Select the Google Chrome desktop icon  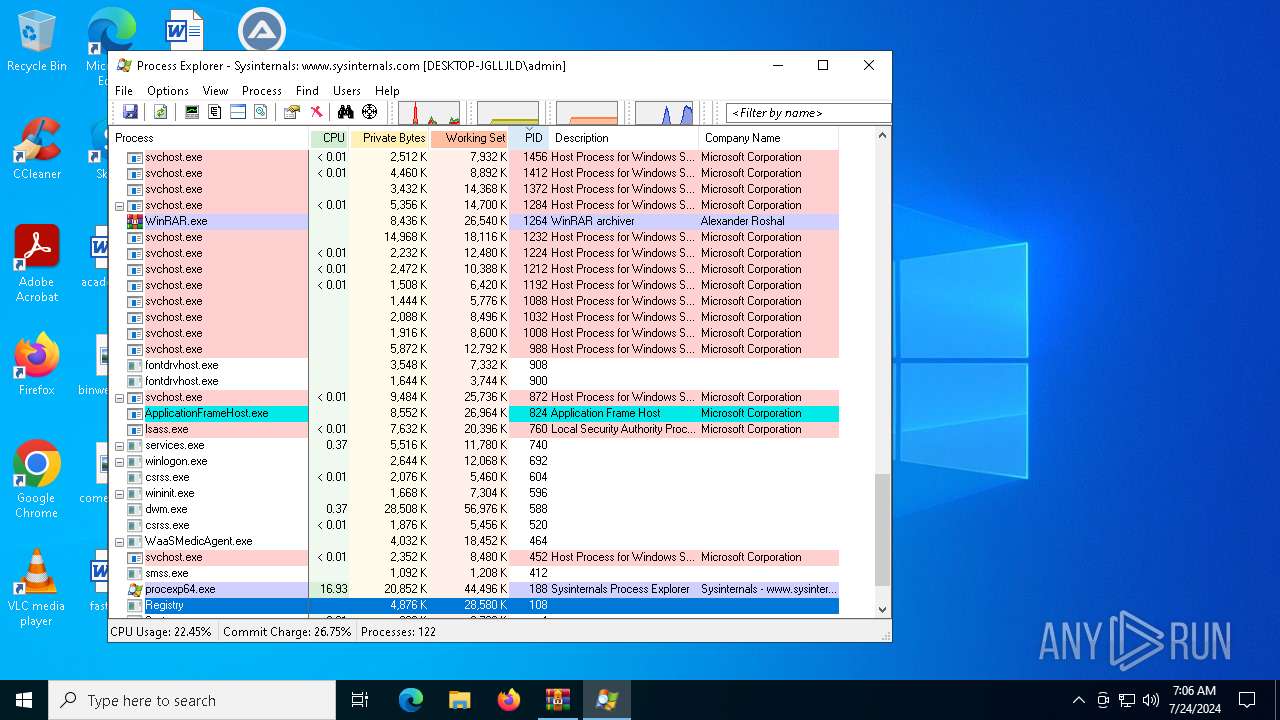click(37, 479)
